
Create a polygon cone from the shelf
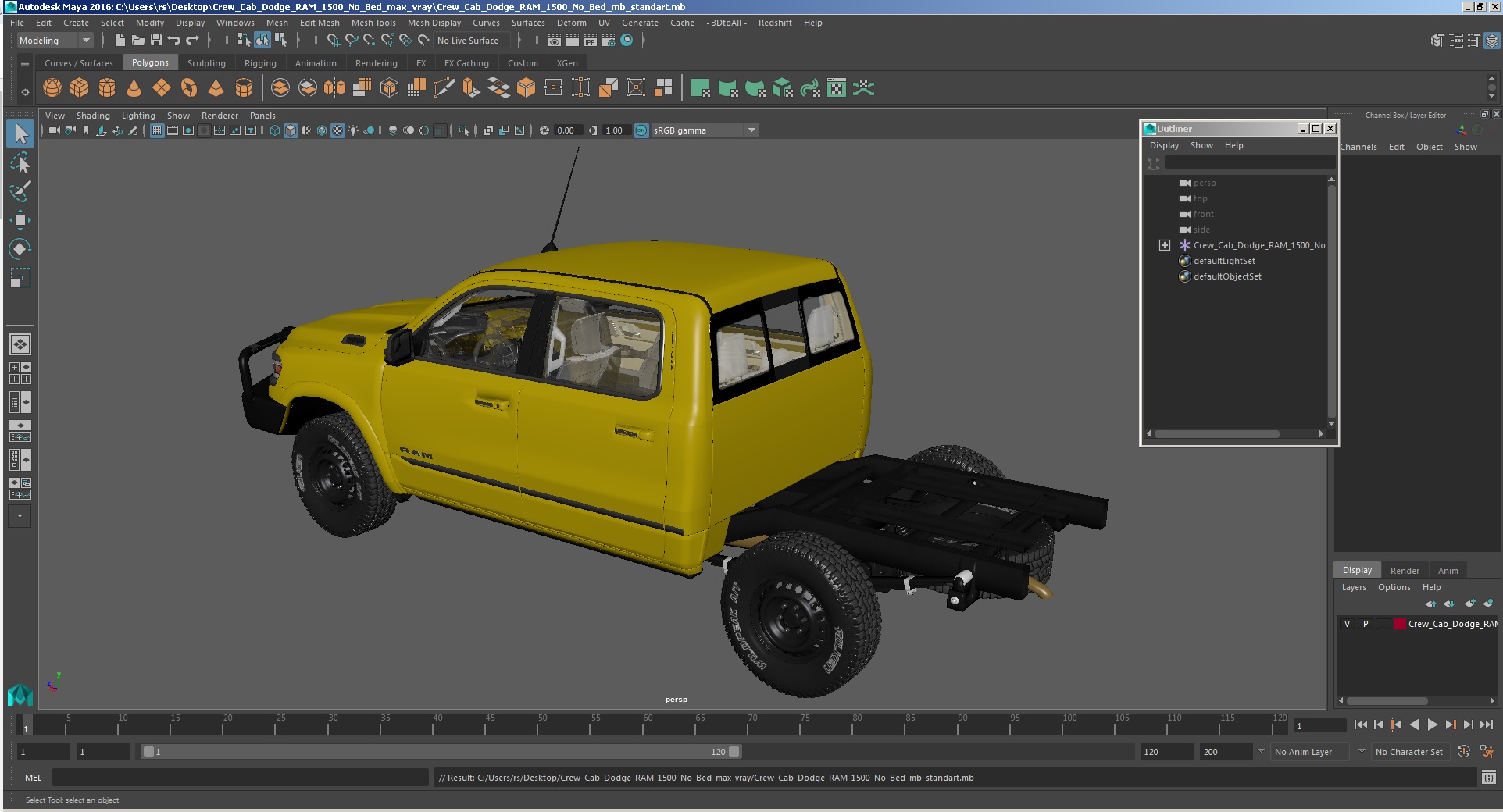point(134,88)
